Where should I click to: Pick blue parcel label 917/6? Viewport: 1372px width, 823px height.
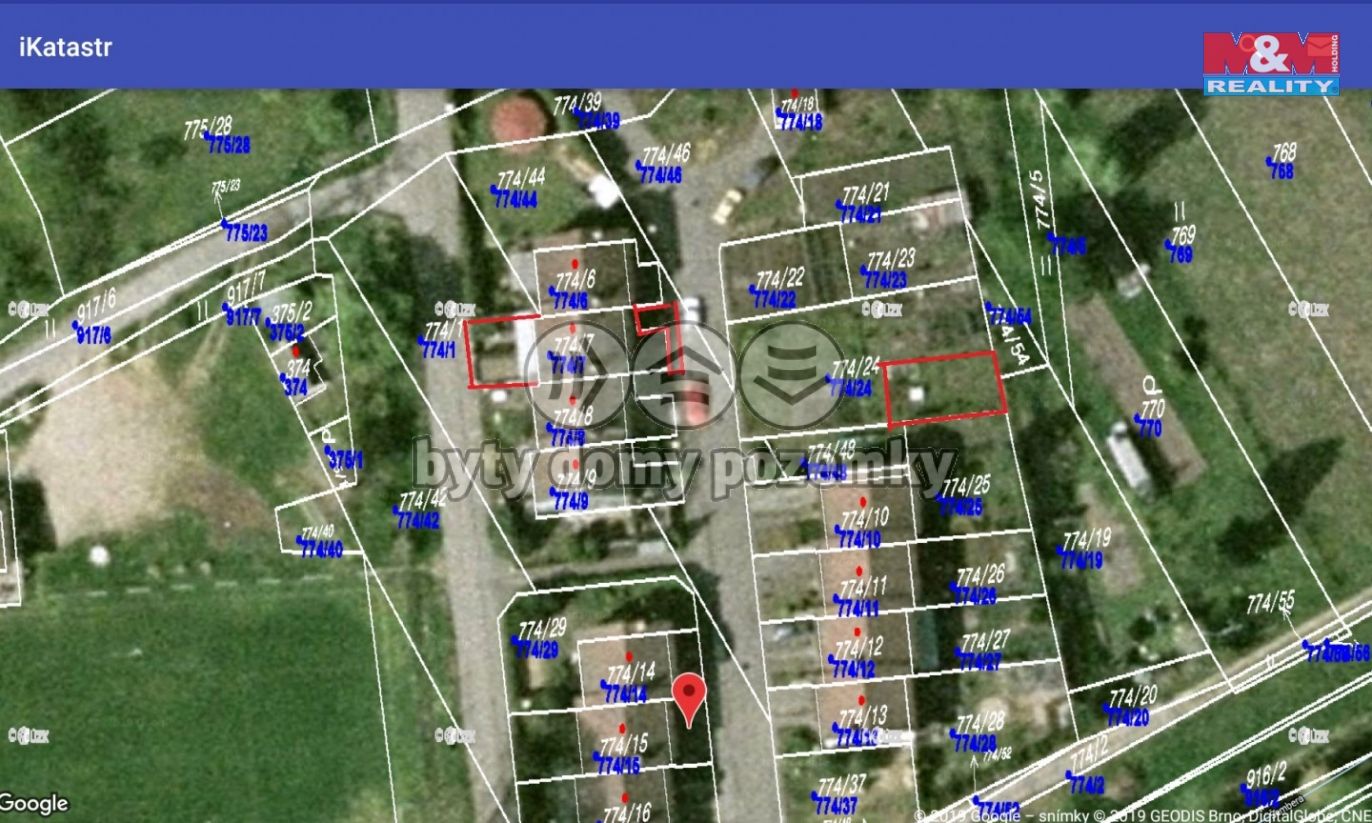point(93,336)
